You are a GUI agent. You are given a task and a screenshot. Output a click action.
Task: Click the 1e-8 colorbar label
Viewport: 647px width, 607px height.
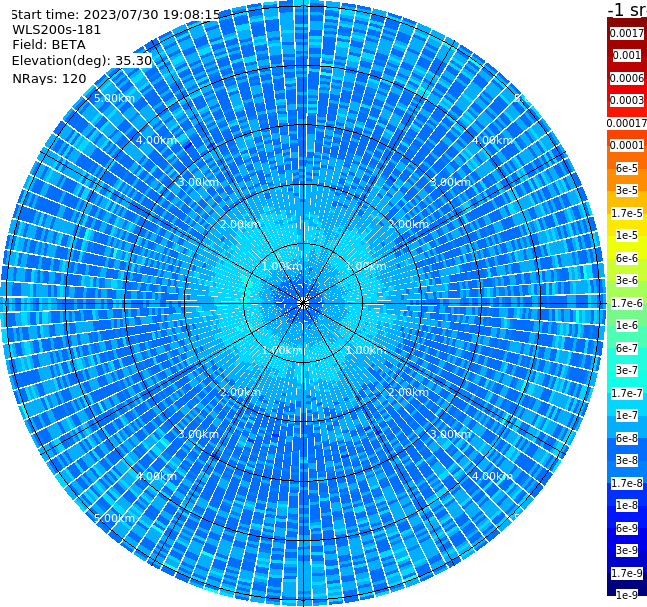pos(627,505)
